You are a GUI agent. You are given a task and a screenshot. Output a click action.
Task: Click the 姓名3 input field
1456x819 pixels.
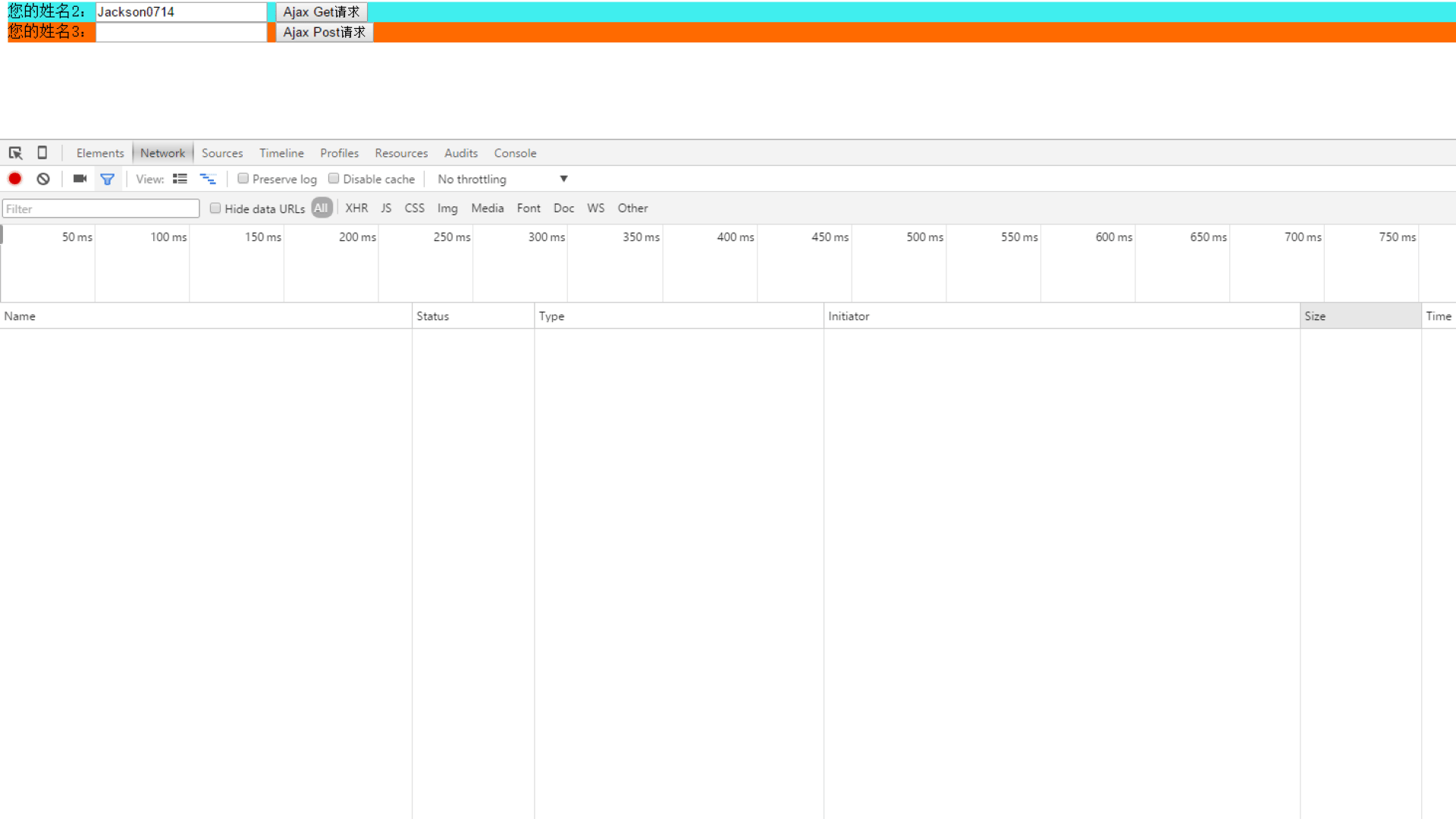[x=181, y=32]
